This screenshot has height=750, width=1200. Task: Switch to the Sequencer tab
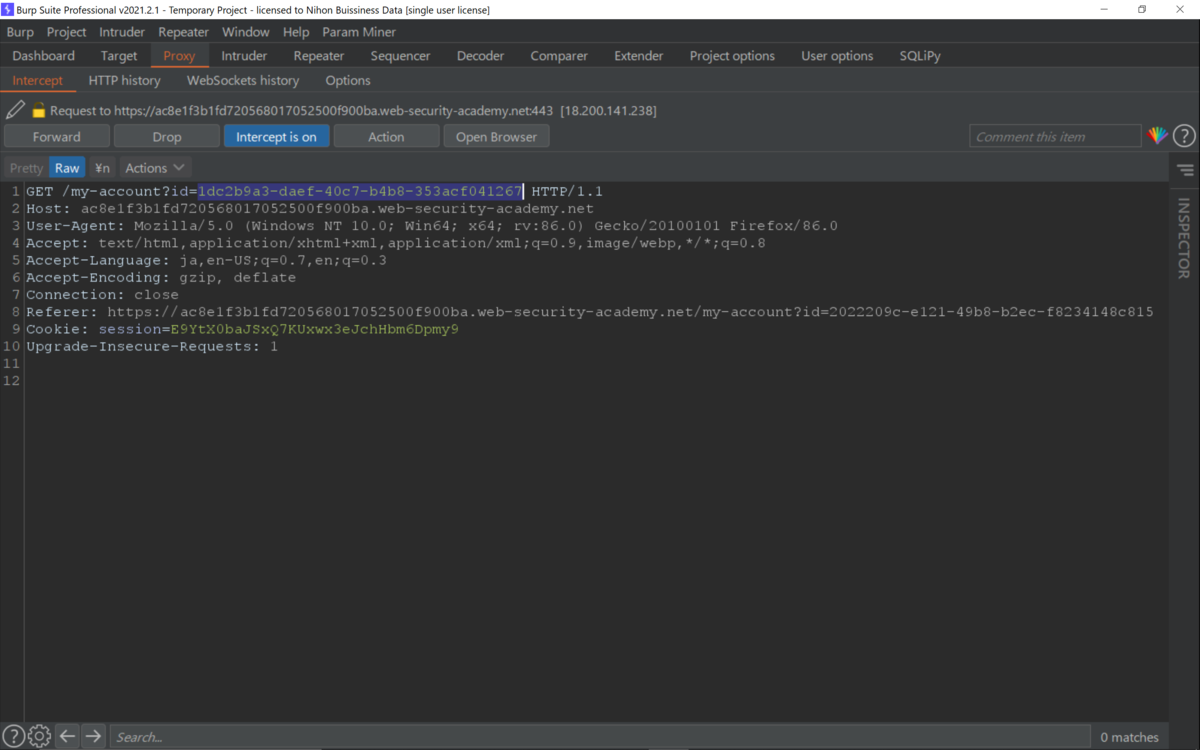[400, 56]
